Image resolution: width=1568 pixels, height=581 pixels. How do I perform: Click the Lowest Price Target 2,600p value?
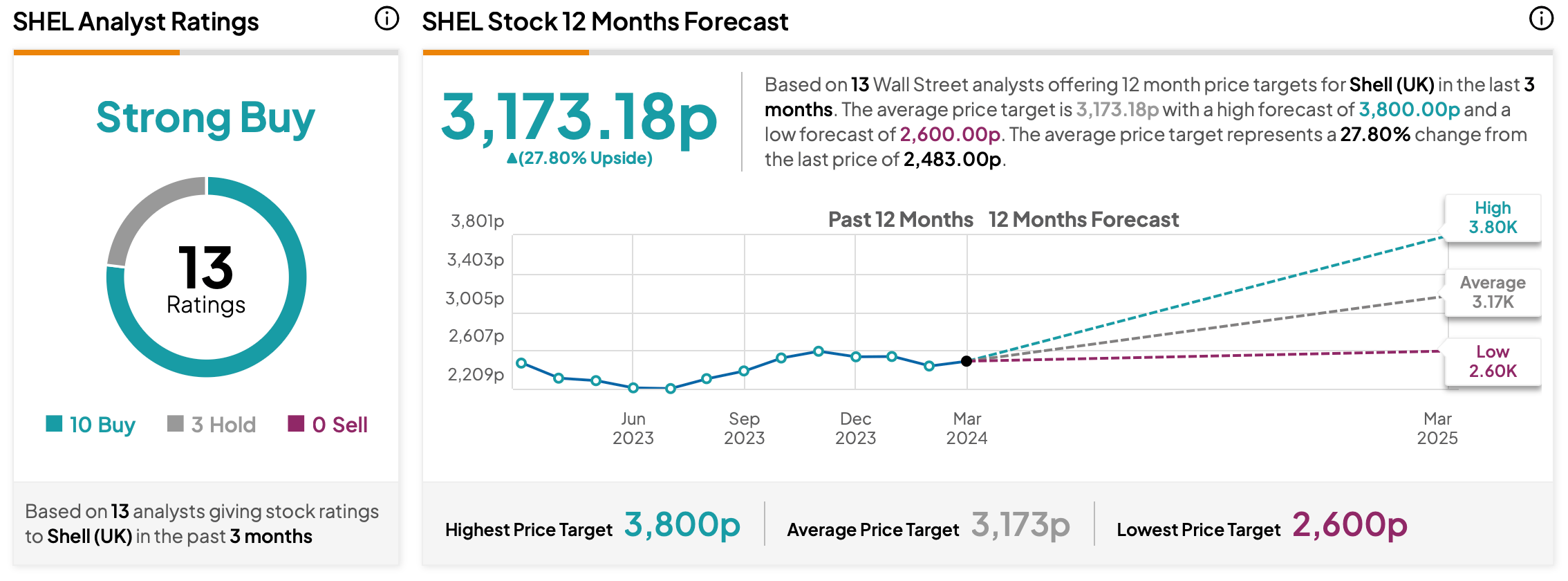[x=1350, y=524]
